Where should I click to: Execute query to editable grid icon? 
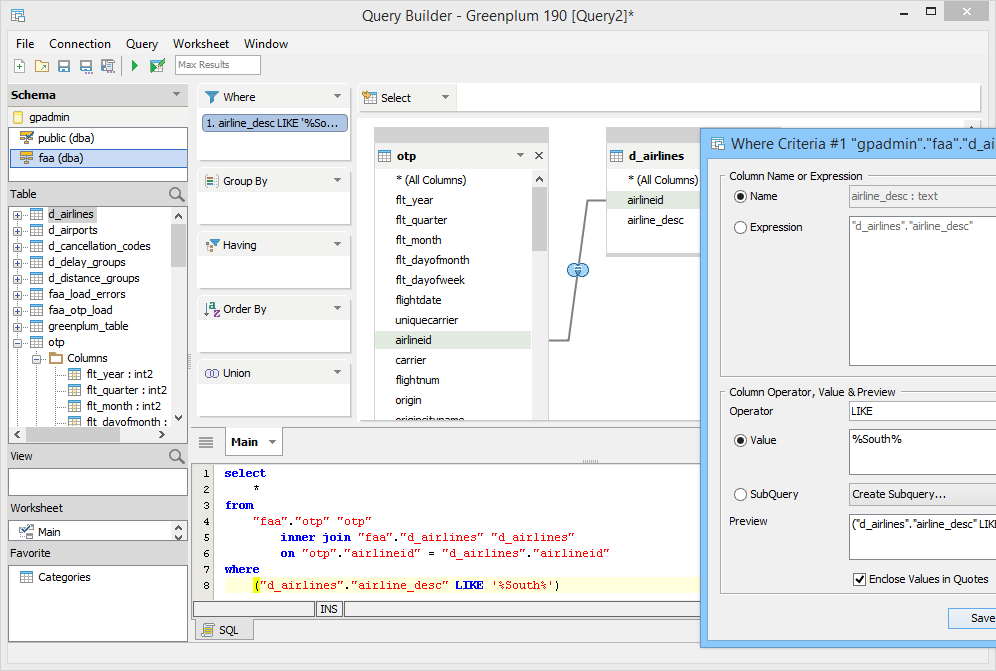pos(157,65)
